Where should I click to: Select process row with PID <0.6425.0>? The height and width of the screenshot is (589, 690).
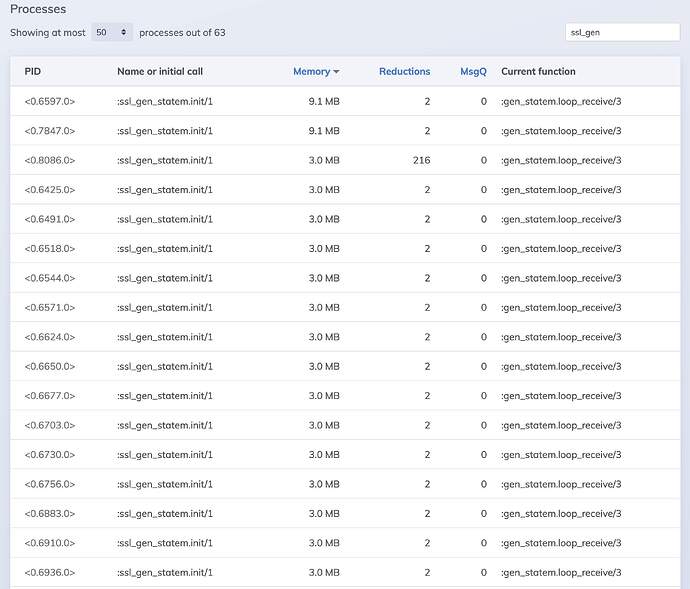[x=345, y=190]
